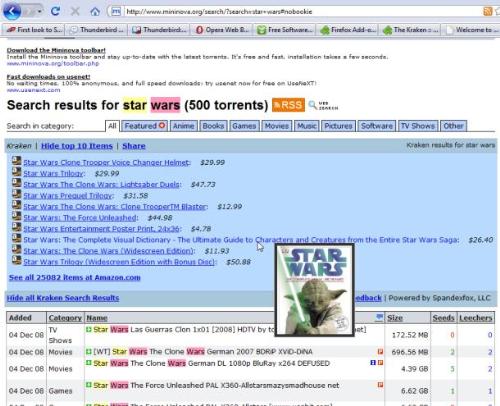This screenshot has height=406, width=500.
Task: Select the 'Books' category tab
Action: coord(213,126)
